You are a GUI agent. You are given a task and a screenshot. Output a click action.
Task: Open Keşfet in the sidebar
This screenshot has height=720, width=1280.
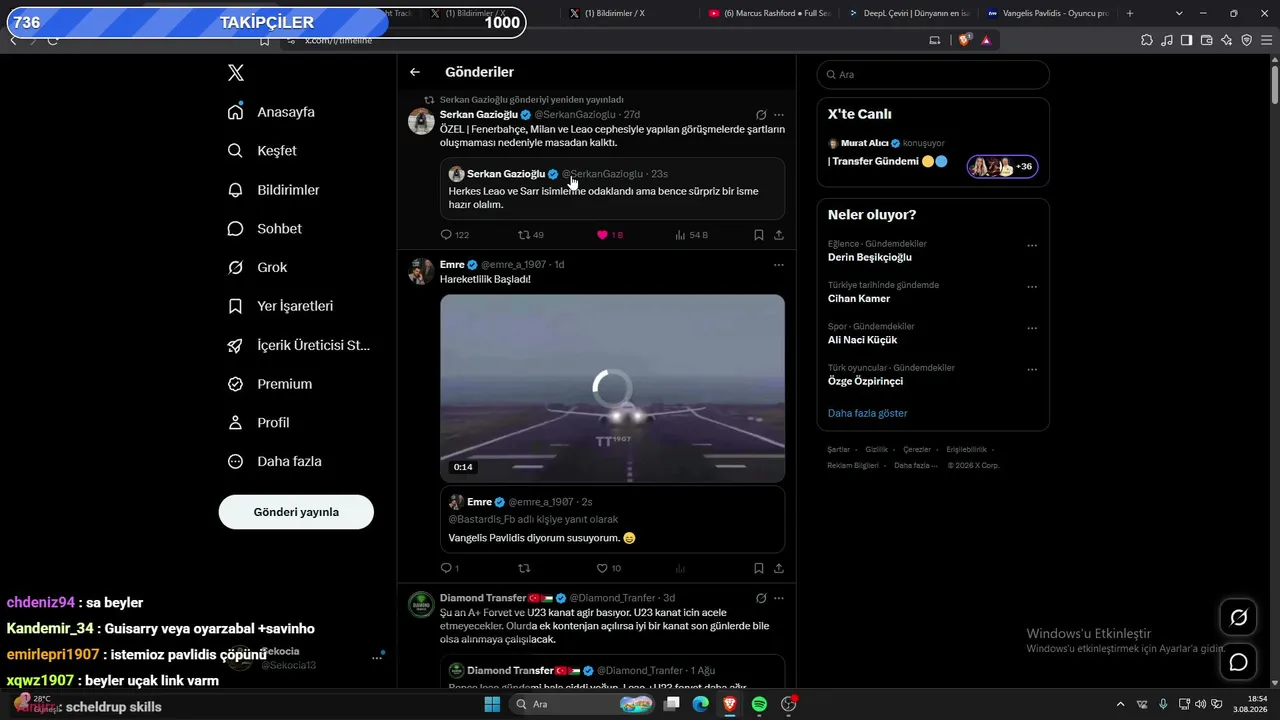tap(262, 151)
